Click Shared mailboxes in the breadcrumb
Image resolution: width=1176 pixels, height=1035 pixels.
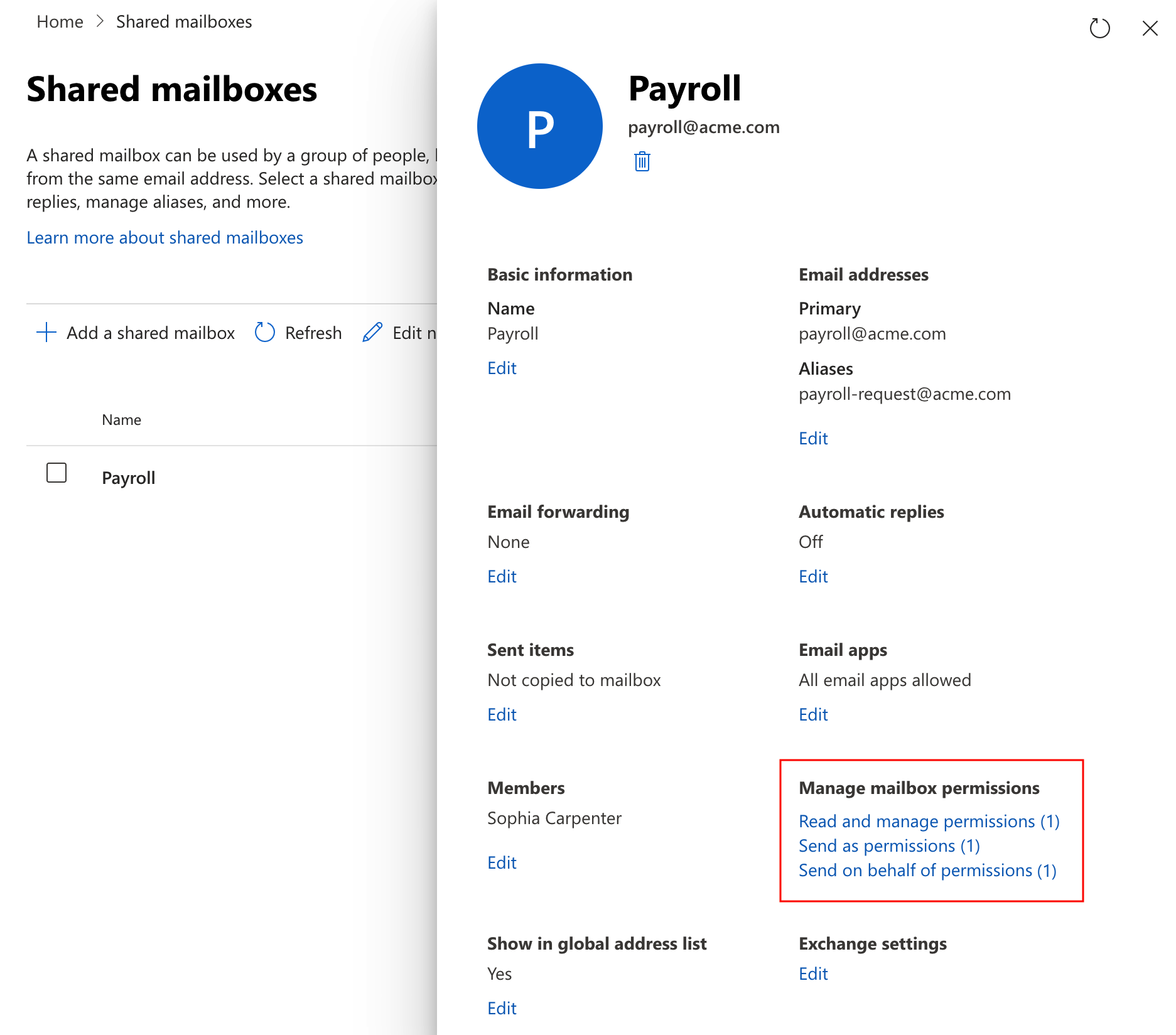[184, 21]
